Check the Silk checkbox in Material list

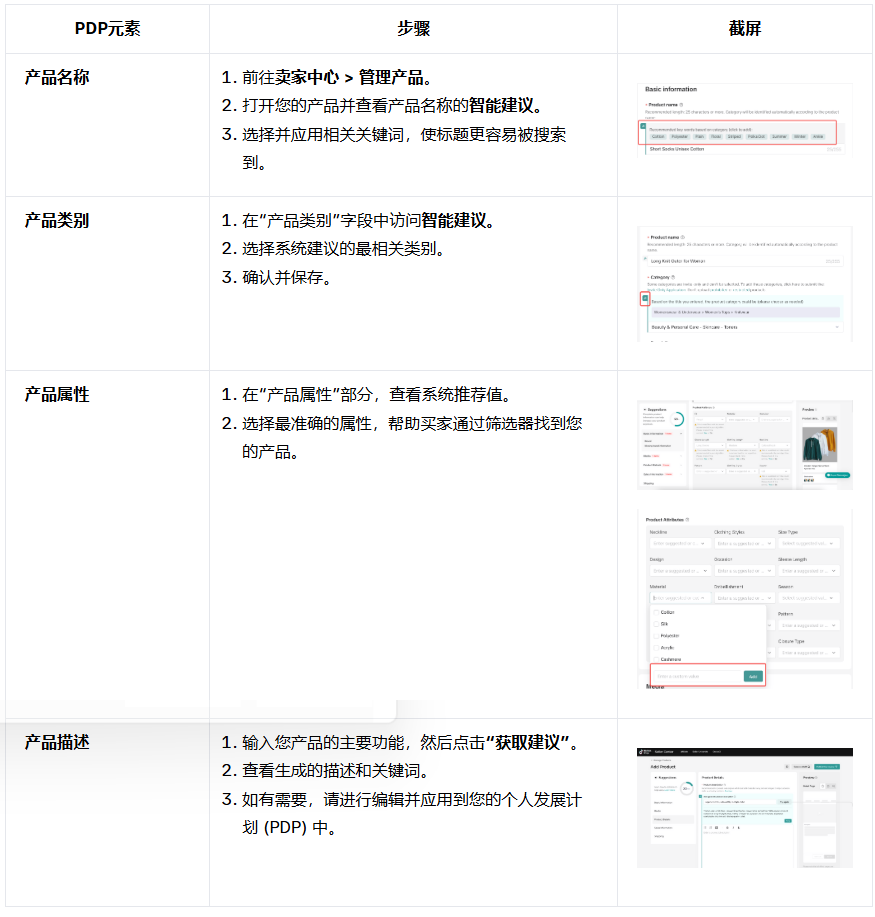[656, 624]
